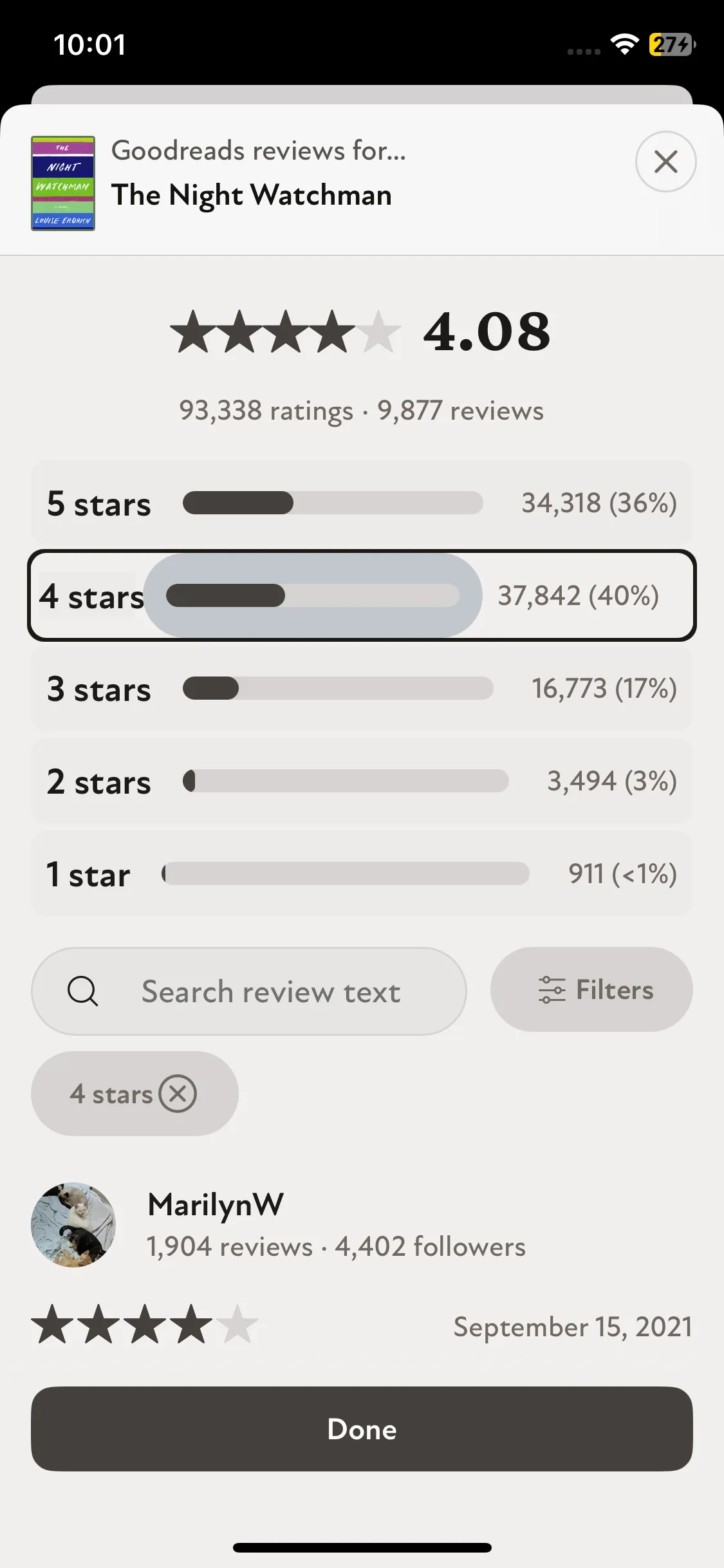The width and height of the screenshot is (724, 1568).
Task: Tap the battery indicator icon
Action: 672,44
